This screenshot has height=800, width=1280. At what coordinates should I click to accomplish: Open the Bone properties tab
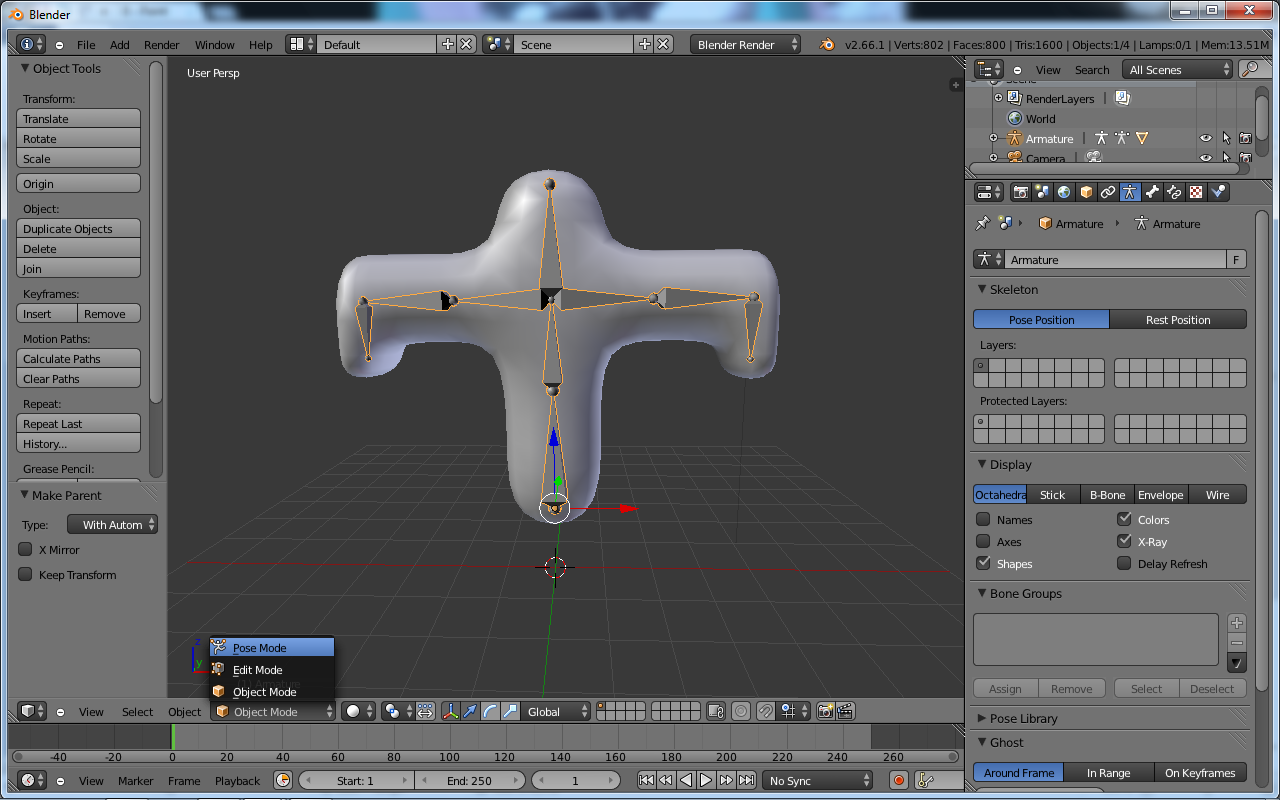coord(1152,191)
